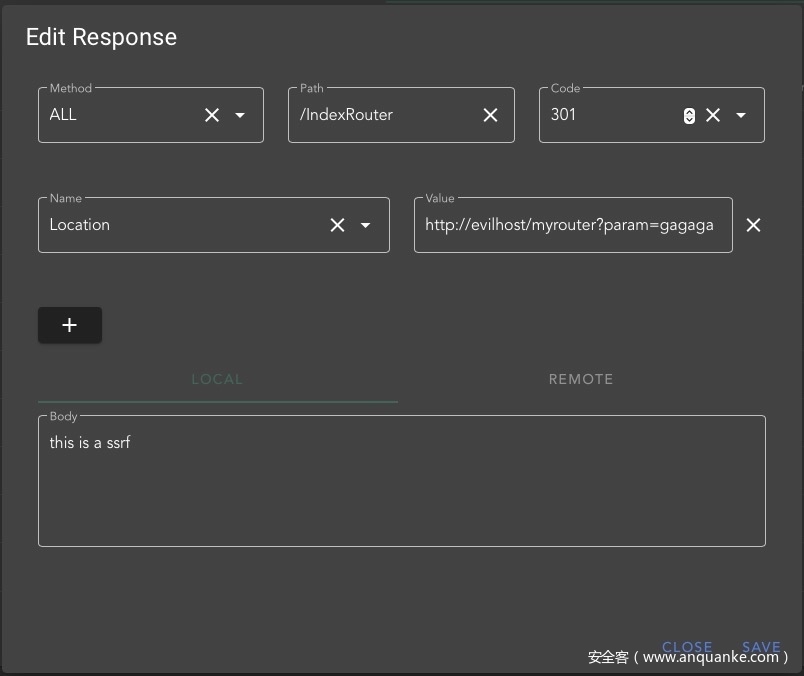
Task: Clear the Location header name
Action: tap(337, 225)
